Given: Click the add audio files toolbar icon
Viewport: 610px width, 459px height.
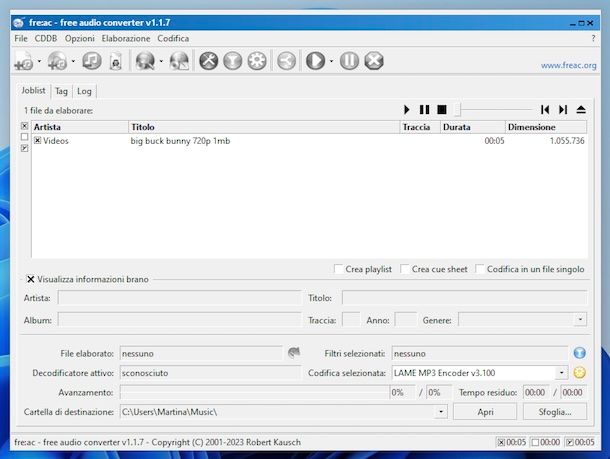Looking at the screenshot, I should pyautogui.click(x=23, y=61).
